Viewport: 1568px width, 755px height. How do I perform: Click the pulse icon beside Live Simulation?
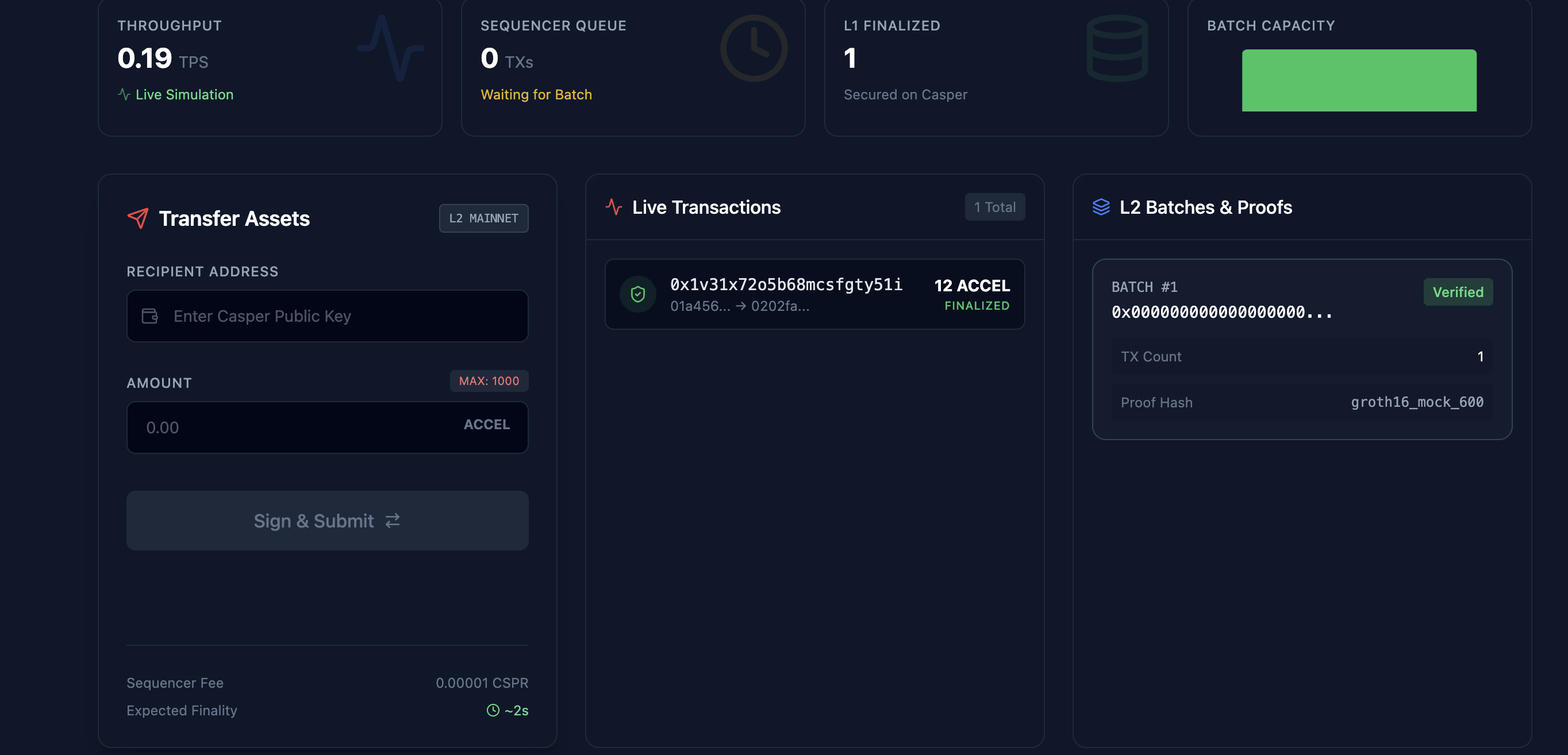point(124,94)
